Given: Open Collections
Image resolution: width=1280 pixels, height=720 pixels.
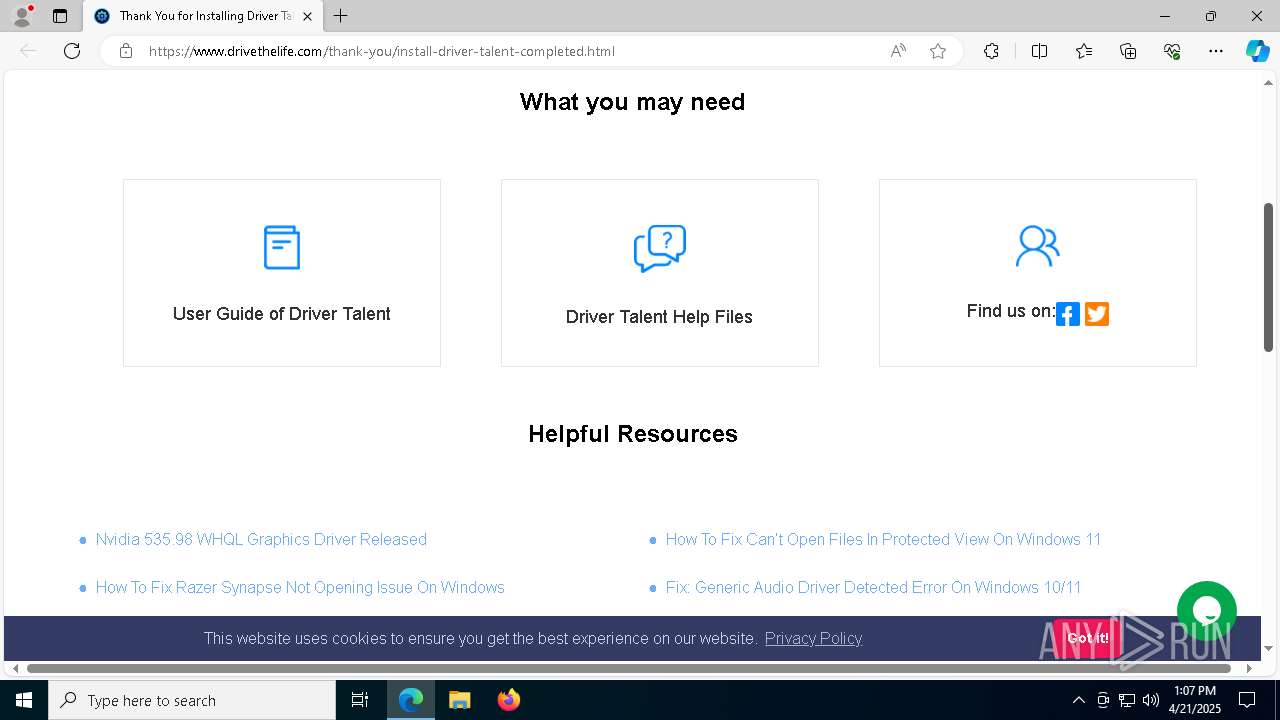Looking at the screenshot, I should pyautogui.click(x=1128, y=51).
